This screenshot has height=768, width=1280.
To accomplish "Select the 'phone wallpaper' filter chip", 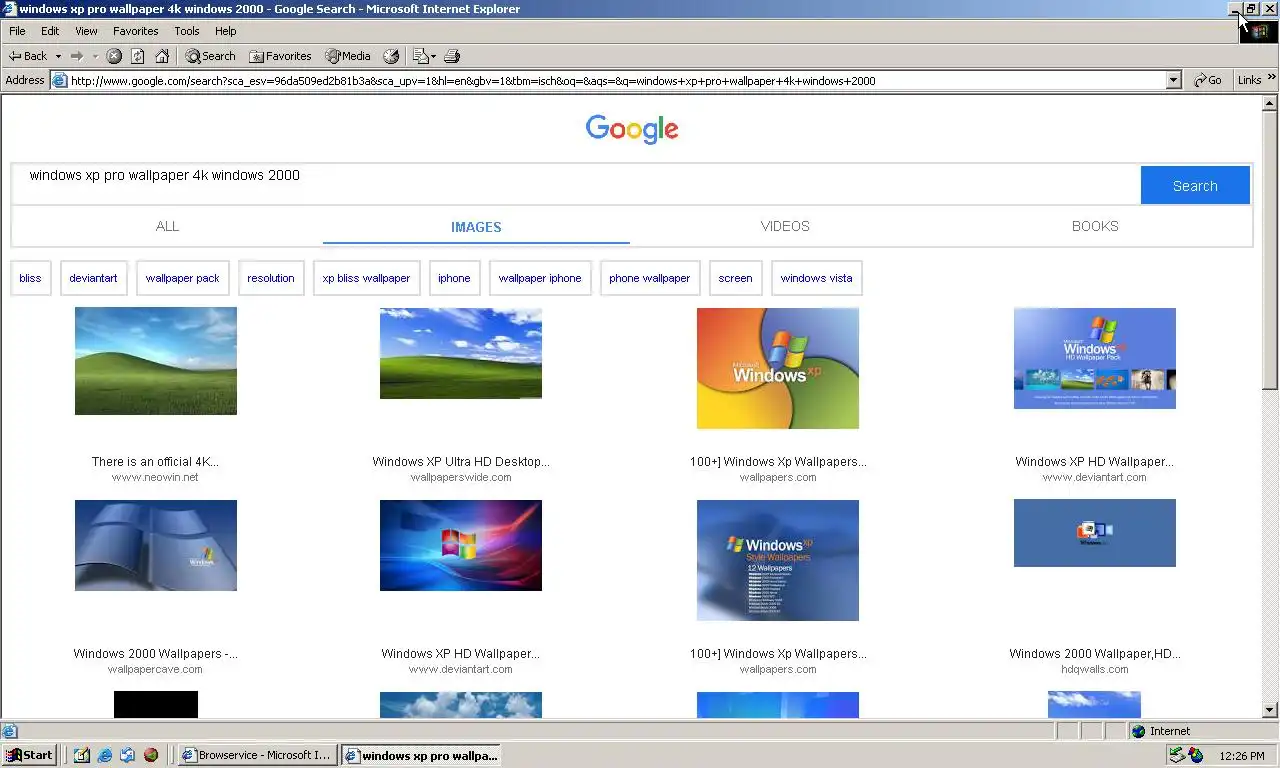I will 649,278.
